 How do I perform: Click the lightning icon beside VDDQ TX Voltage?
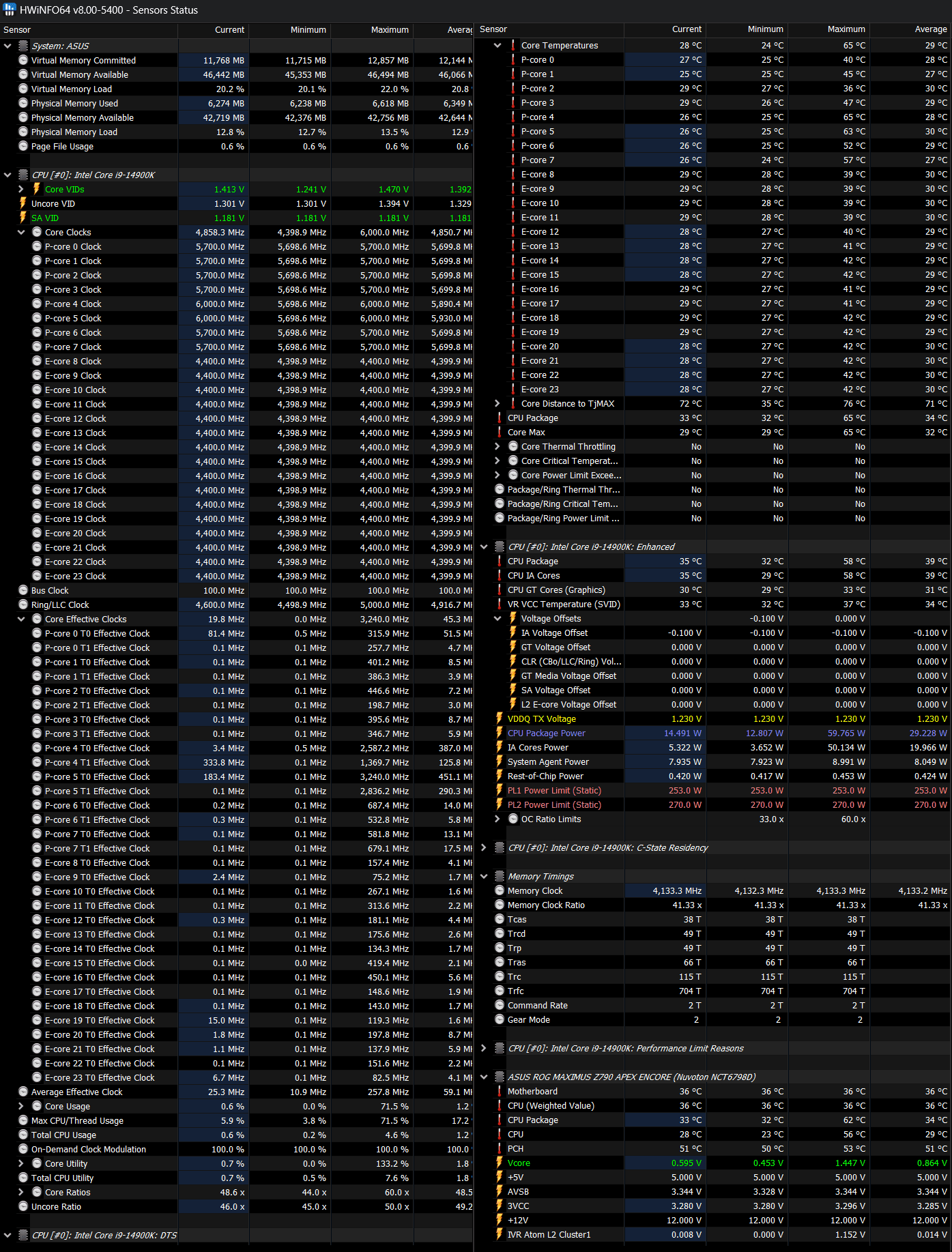click(500, 718)
